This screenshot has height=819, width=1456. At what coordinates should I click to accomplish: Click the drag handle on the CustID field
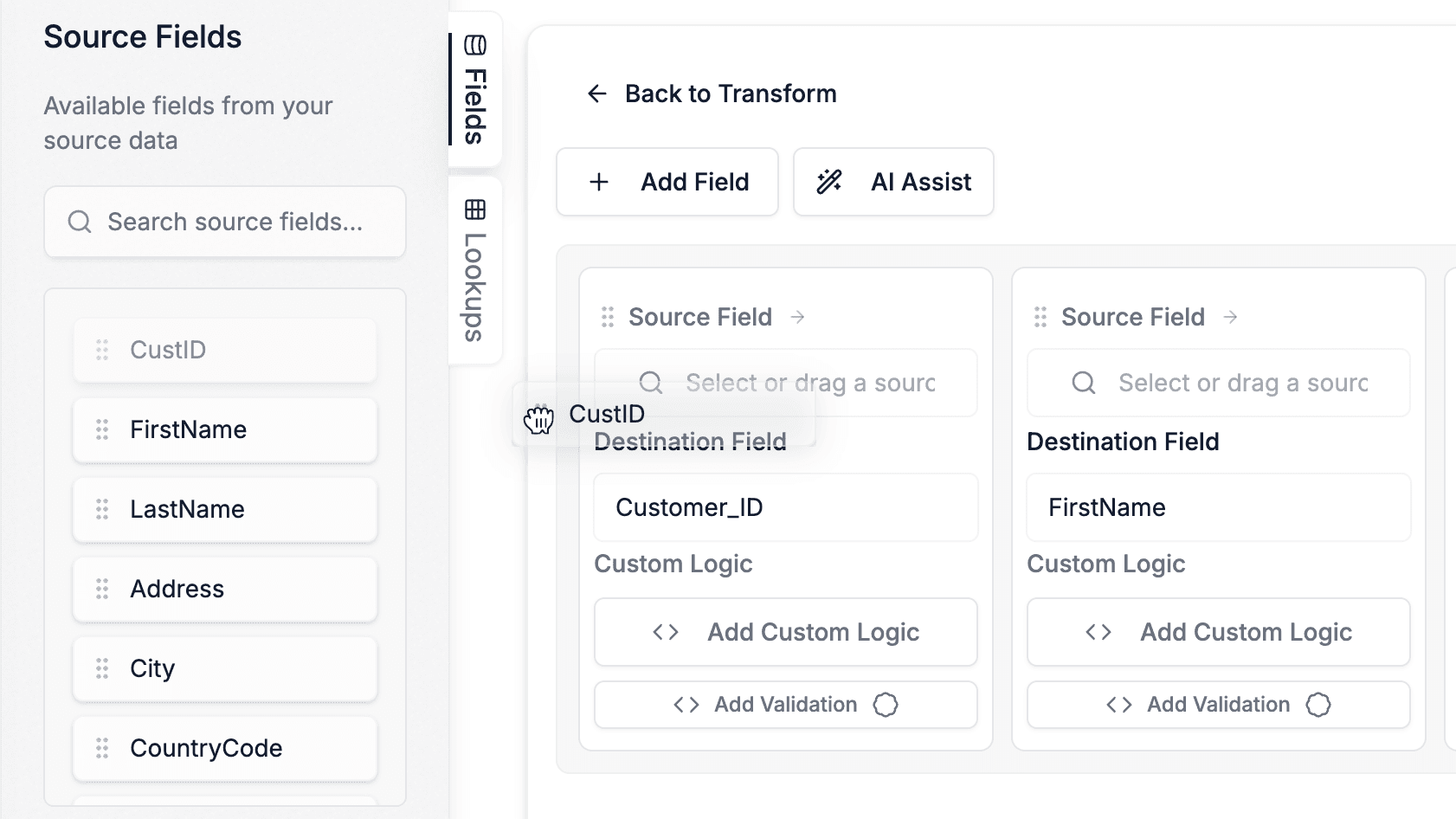coord(101,350)
